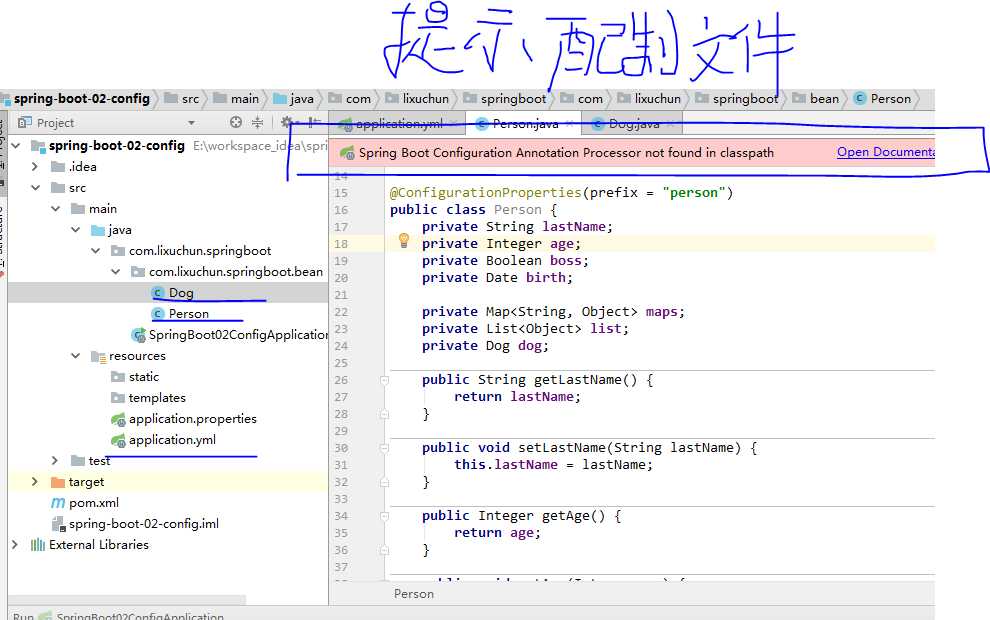The image size is (990, 620).
Task: Select the Person.java editor tab
Action: tap(524, 124)
